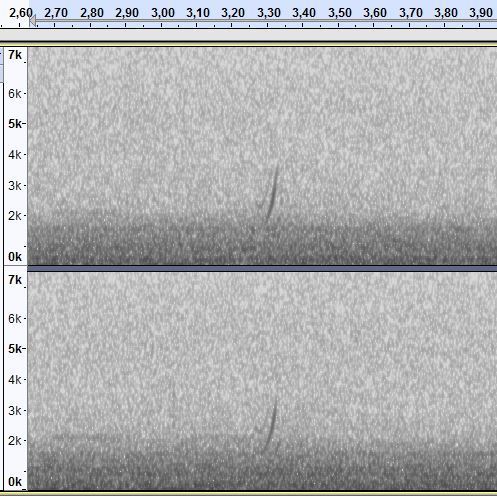This screenshot has width=497, height=496.
Task: Click the 7k label on upper channel scale
Action: [x=15, y=55]
